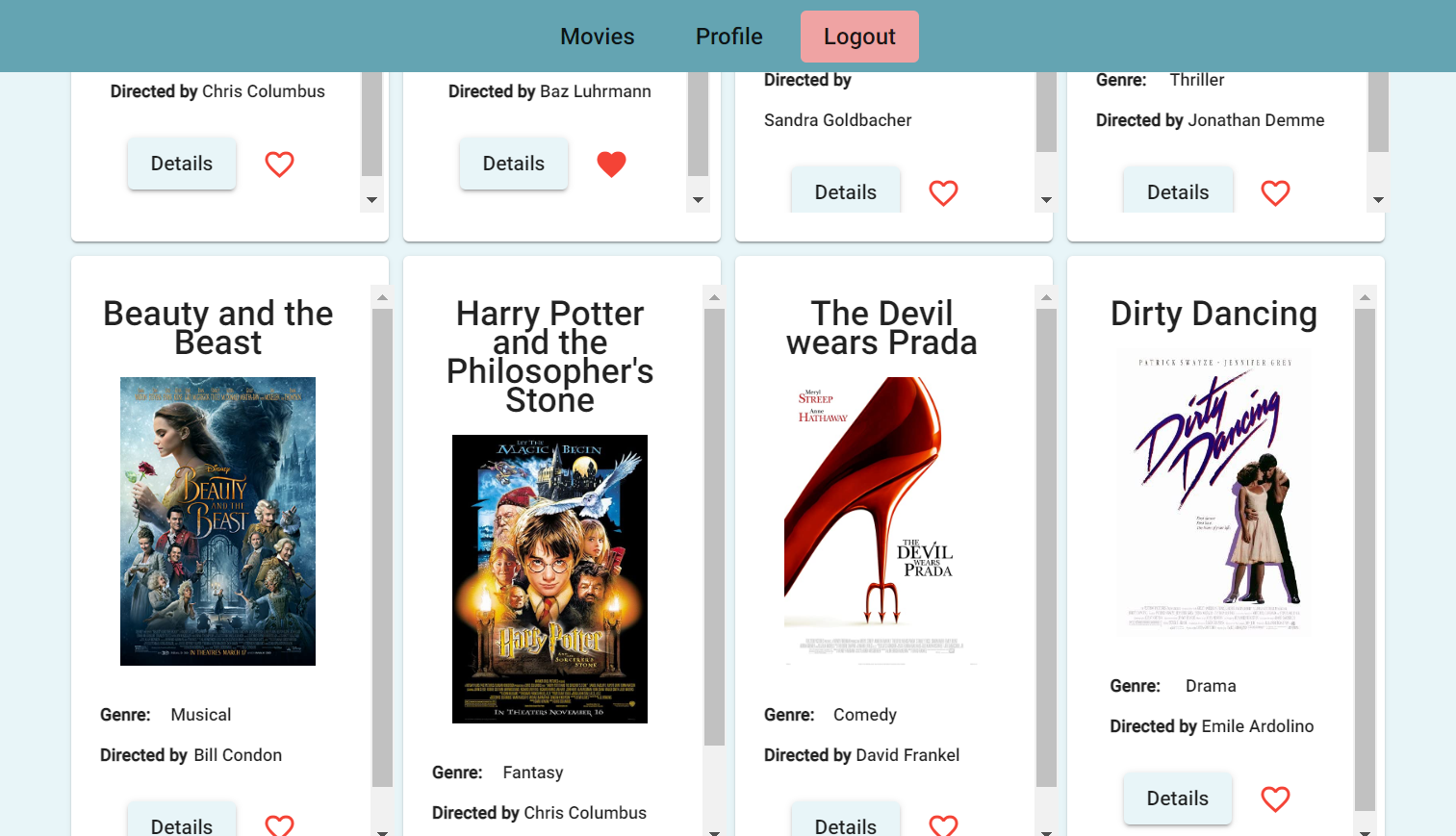Open the Profile page
Screen dimensions: 1456x836
click(x=728, y=37)
